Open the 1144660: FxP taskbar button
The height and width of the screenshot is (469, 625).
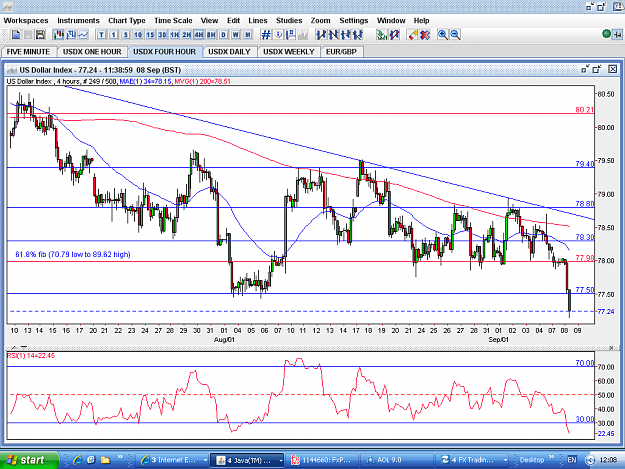pos(322,460)
